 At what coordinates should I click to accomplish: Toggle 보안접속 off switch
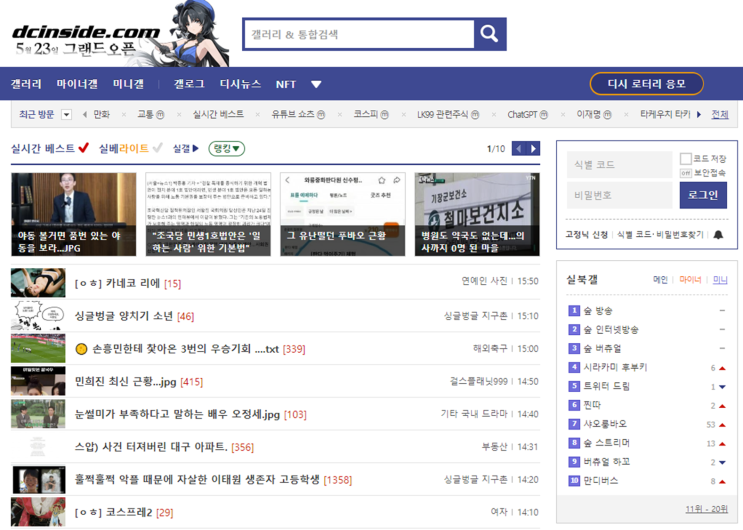686,173
